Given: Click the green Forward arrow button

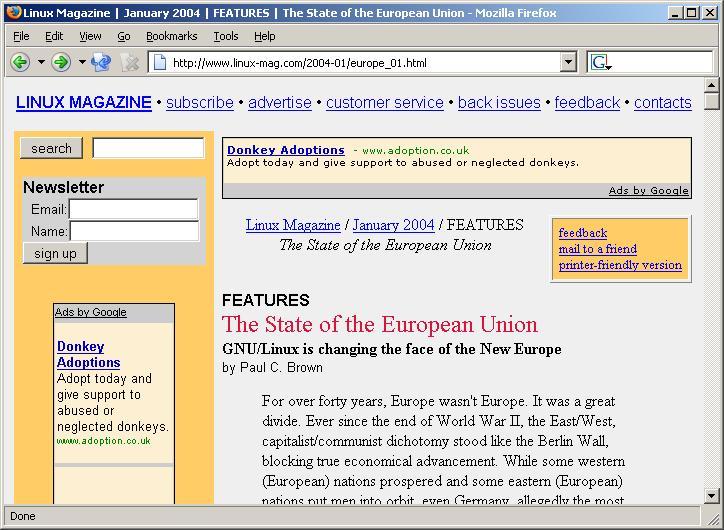Looking at the screenshot, I should point(61,61).
